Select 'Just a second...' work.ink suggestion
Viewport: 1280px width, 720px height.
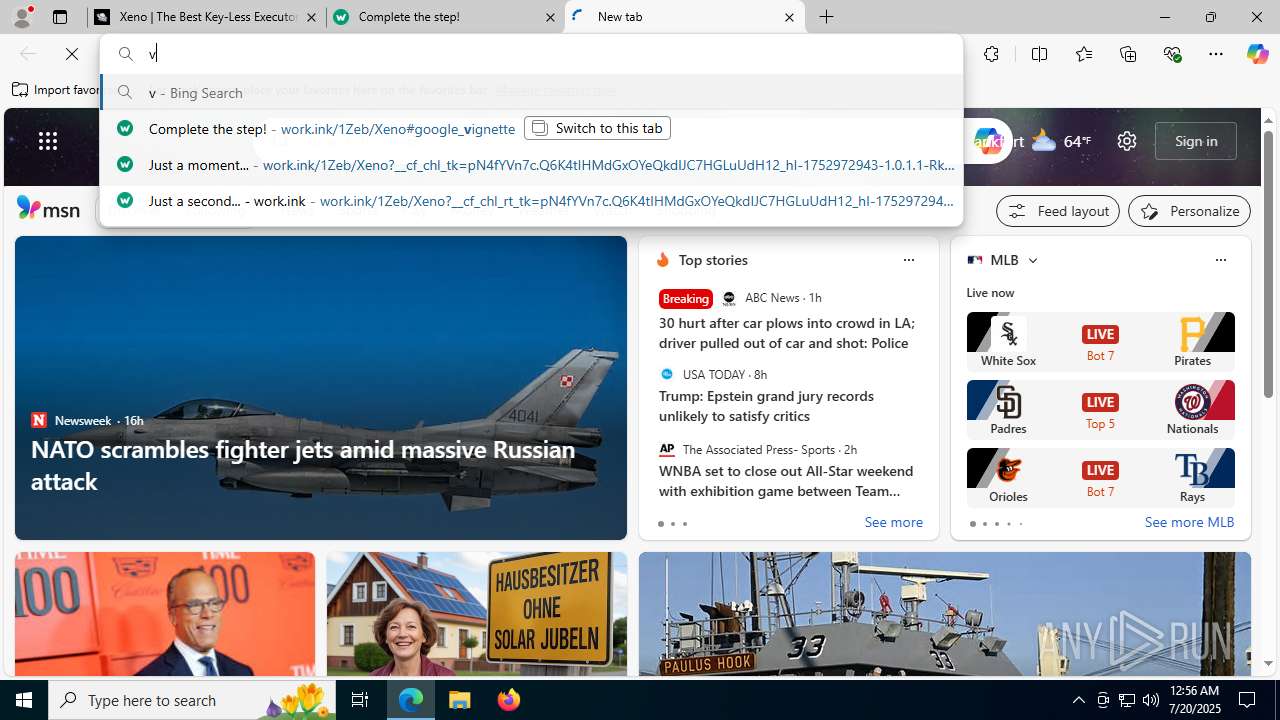531,200
